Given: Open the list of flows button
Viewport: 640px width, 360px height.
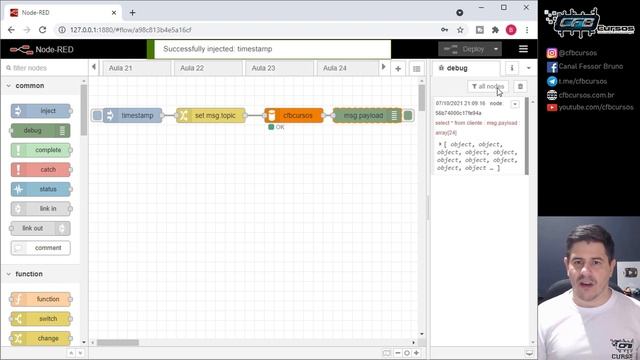Looking at the screenshot, I should 416,69.
